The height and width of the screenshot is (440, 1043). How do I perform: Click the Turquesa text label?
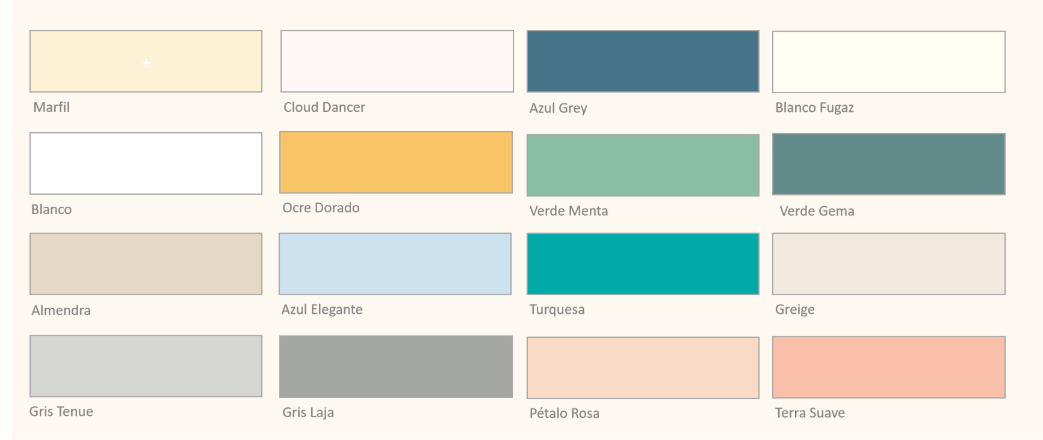tap(557, 310)
